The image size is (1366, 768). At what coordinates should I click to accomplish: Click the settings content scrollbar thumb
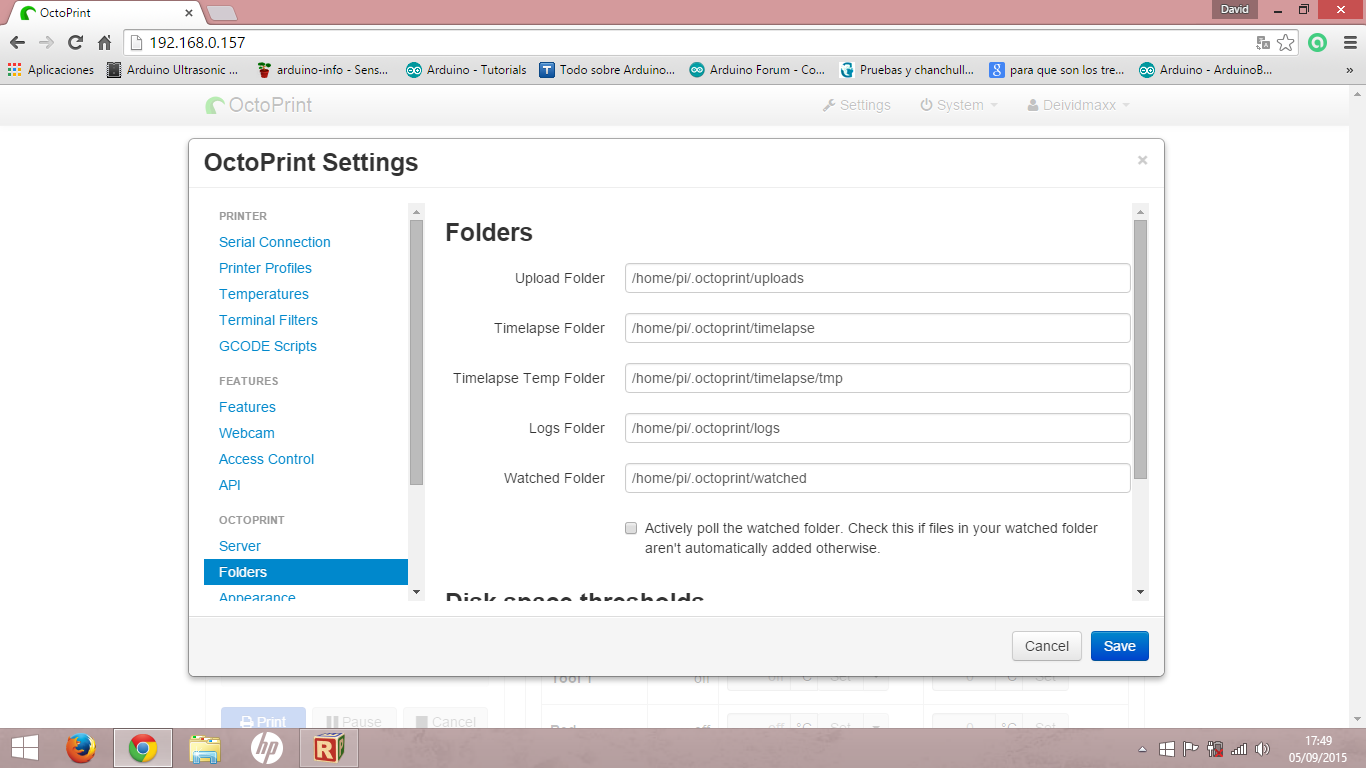coord(1140,350)
